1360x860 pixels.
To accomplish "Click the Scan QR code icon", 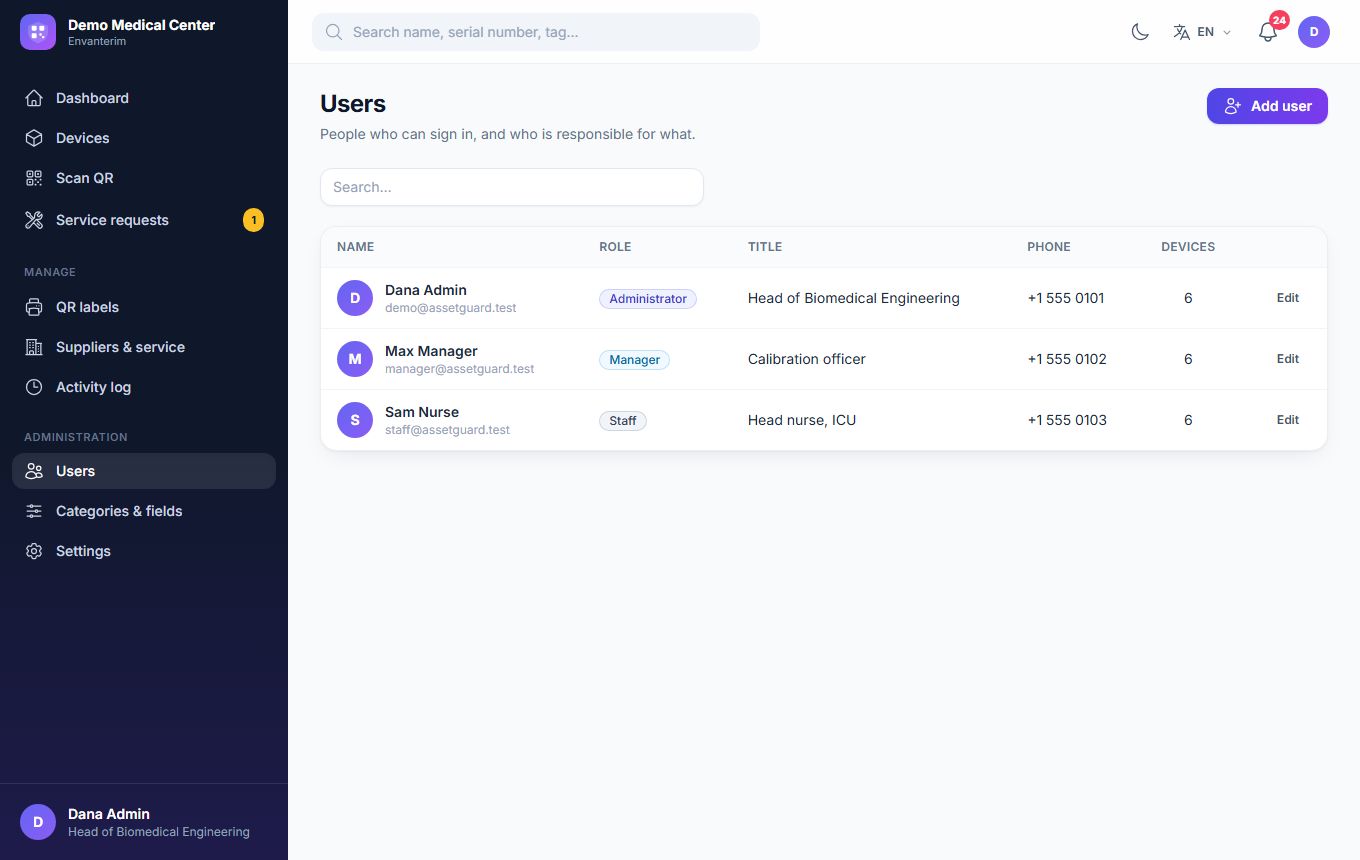I will point(34,178).
